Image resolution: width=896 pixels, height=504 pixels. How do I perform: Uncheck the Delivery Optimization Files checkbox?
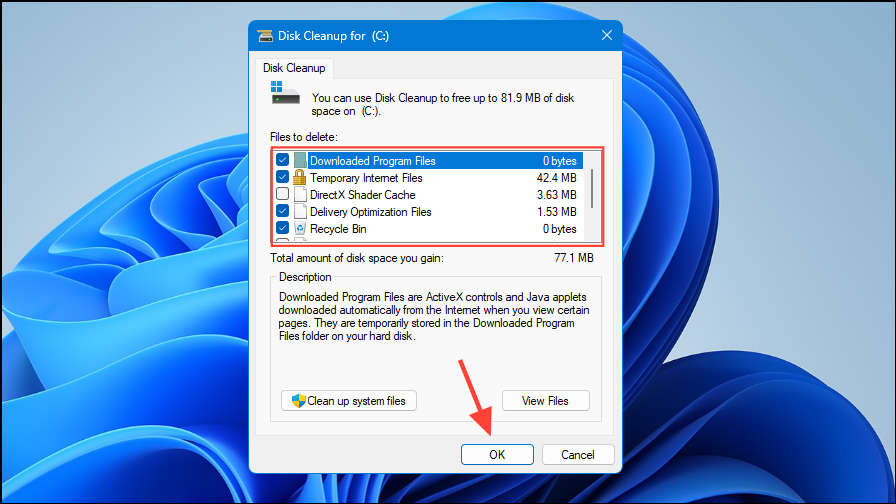282,211
